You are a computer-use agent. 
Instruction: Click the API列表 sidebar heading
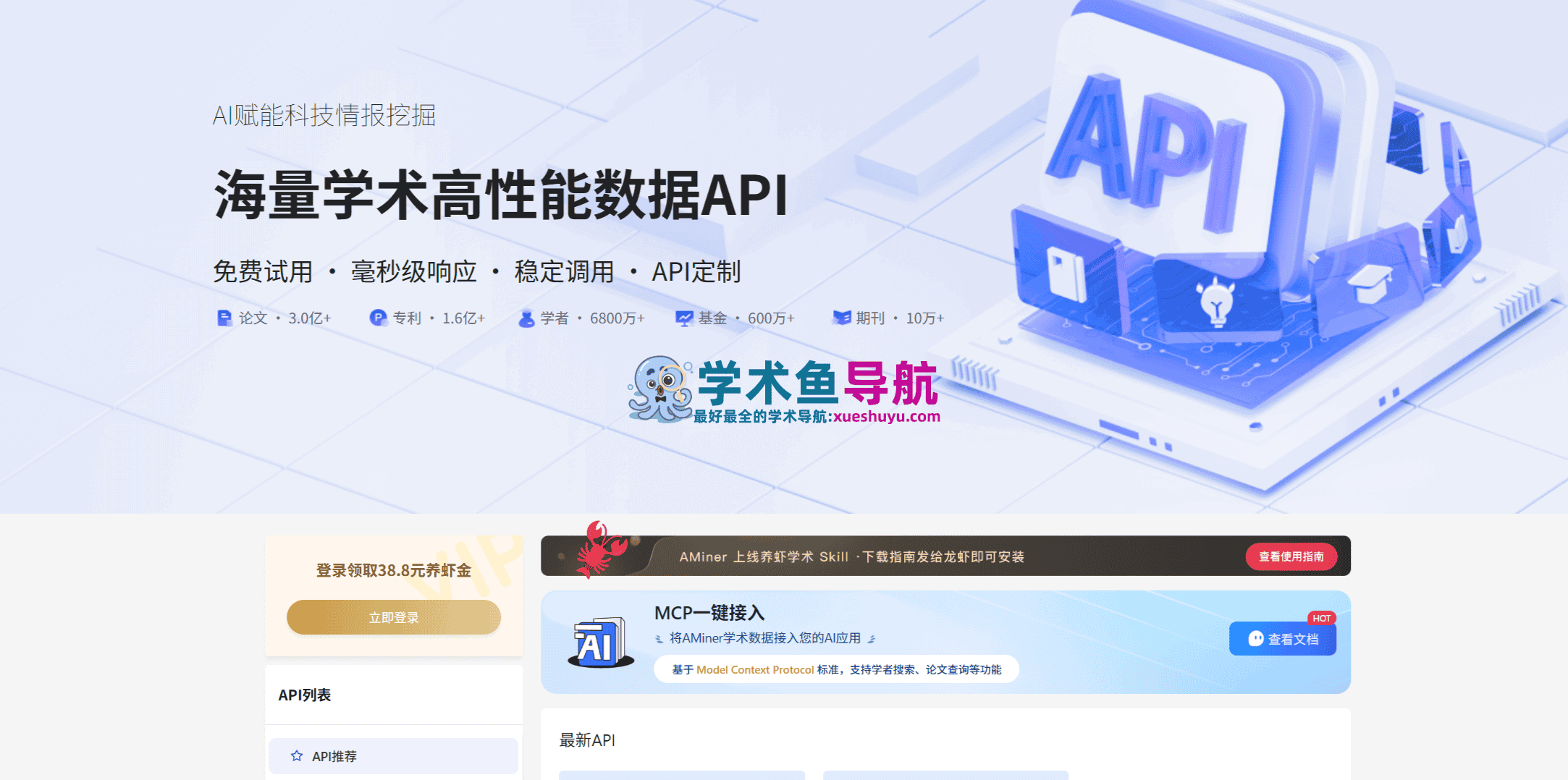pos(305,695)
